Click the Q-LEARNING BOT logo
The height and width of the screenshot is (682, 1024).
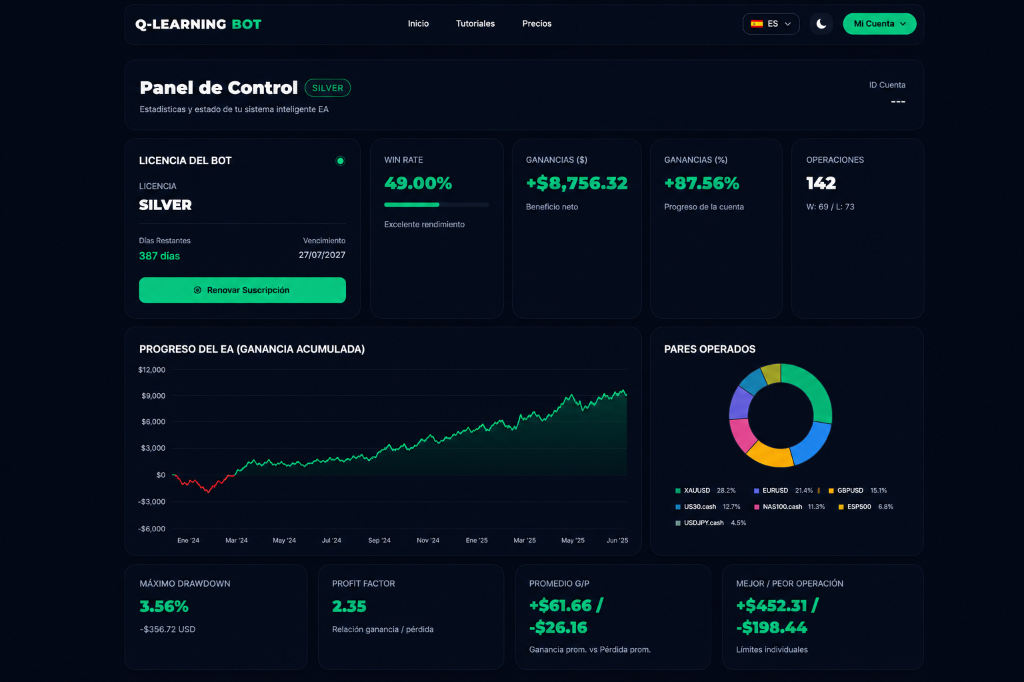(198, 24)
